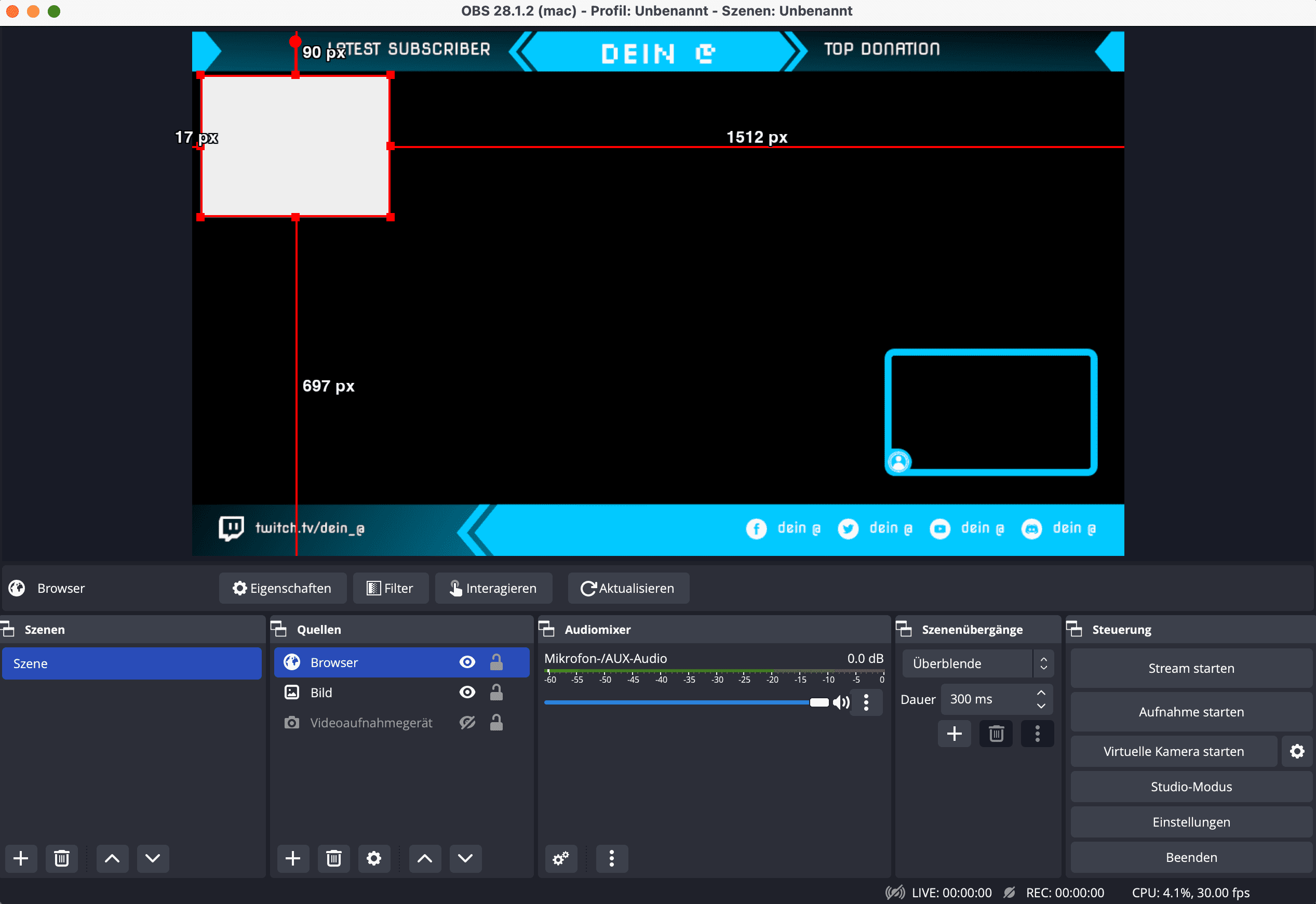This screenshot has width=1316, height=904.
Task: Move source up in Quellen list
Action: coord(425,858)
